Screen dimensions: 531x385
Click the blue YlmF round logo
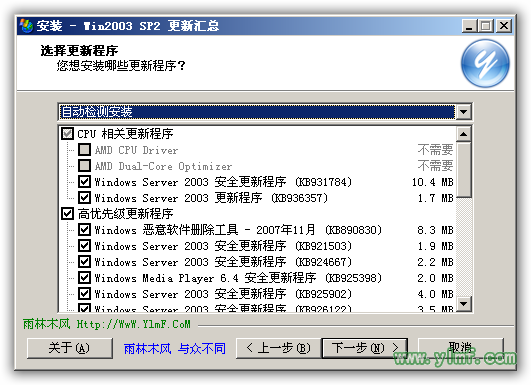click(485, 63)
